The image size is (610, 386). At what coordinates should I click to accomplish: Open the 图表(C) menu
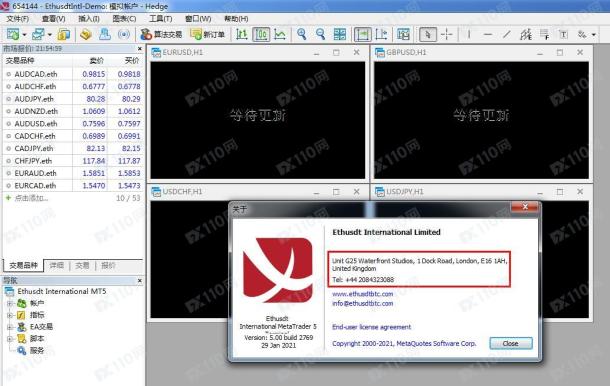tap(124, 19)
